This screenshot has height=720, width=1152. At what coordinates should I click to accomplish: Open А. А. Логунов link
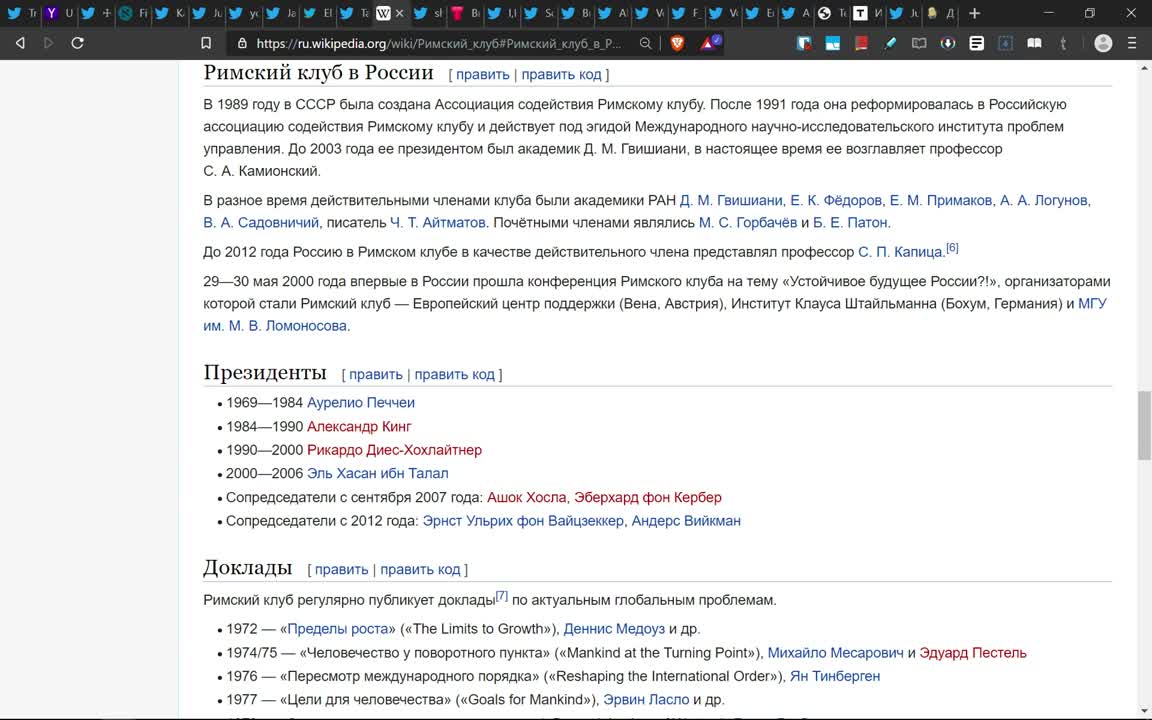coord(1044,201)
